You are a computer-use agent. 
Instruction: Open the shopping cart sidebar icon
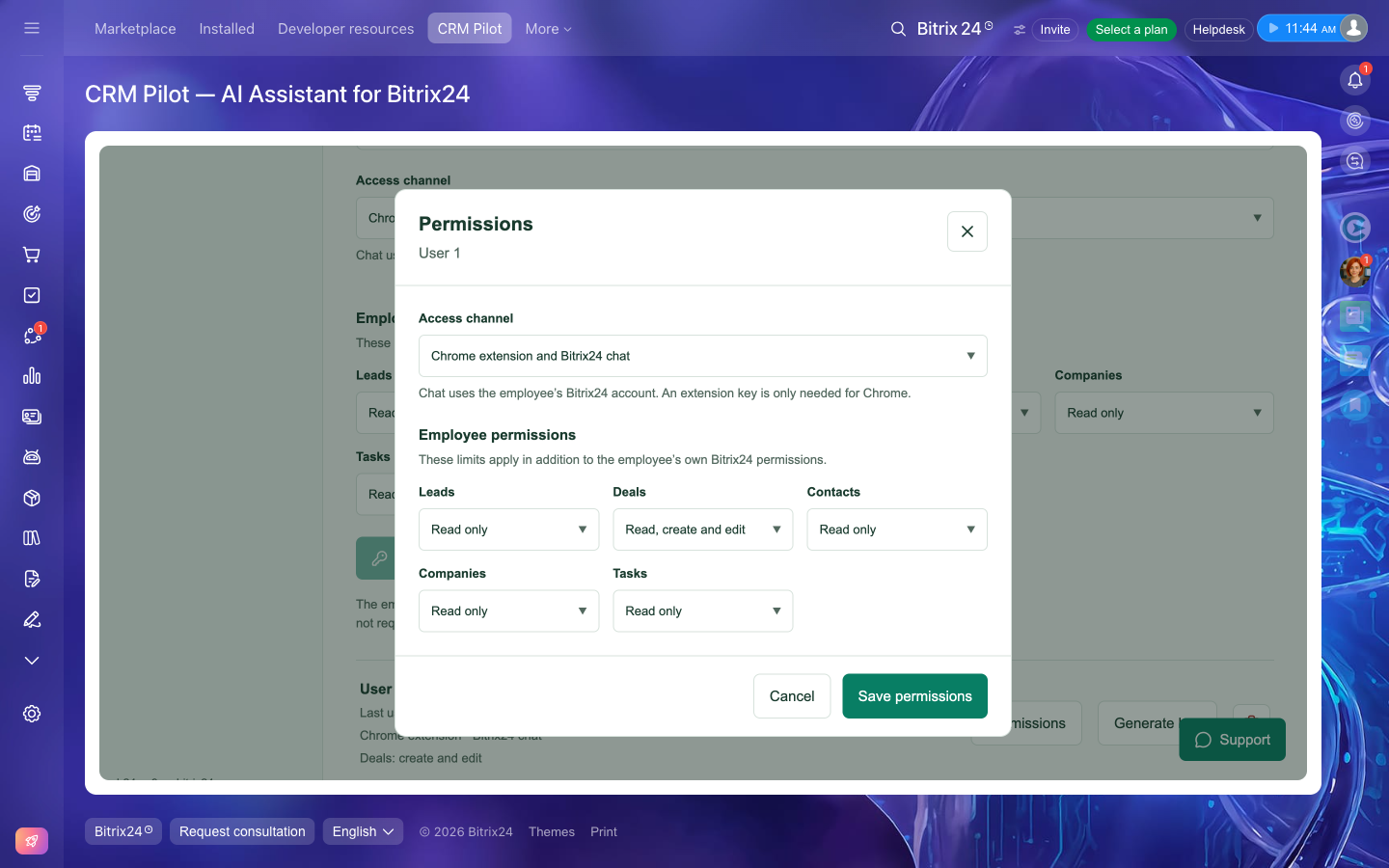point(32,255)
